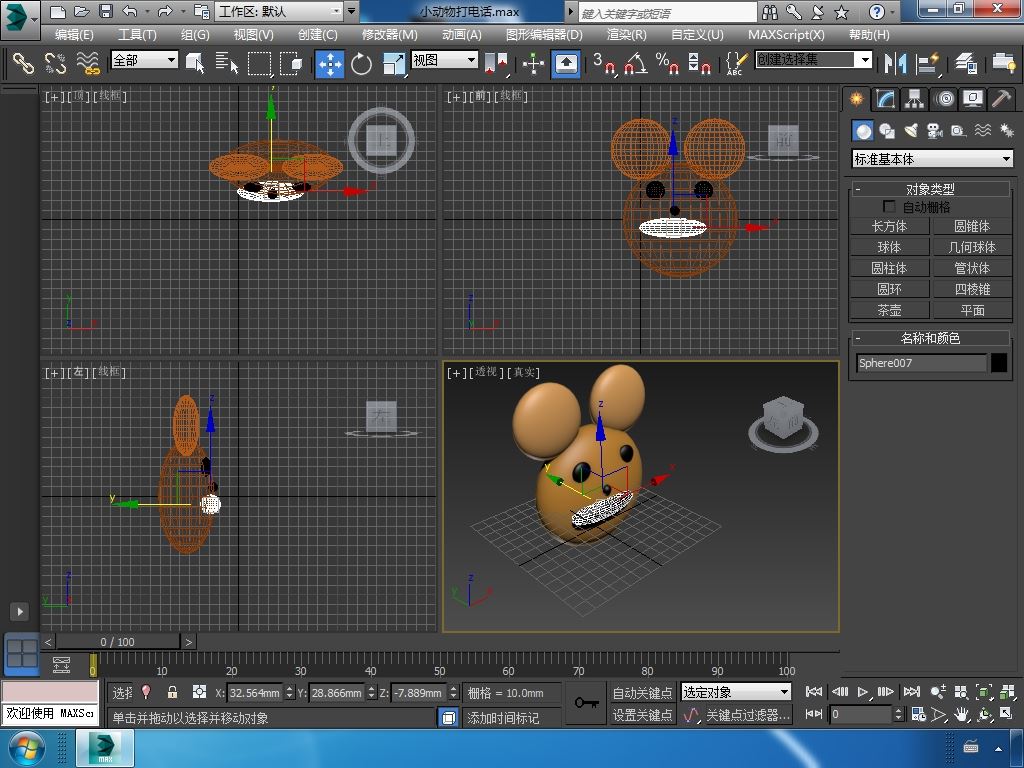The height and width of the screenshot is (768, 1024).
Task: Click the 平面 plane button
Action: pyautogui.click(x=972, y=310)
